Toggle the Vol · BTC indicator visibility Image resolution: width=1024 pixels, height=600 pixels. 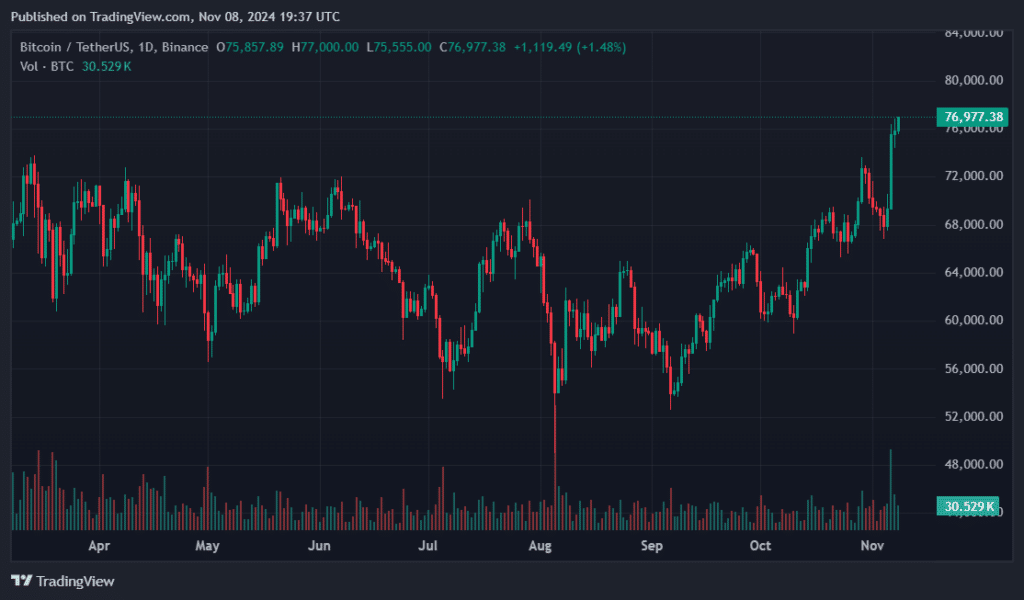coord(45,66)
